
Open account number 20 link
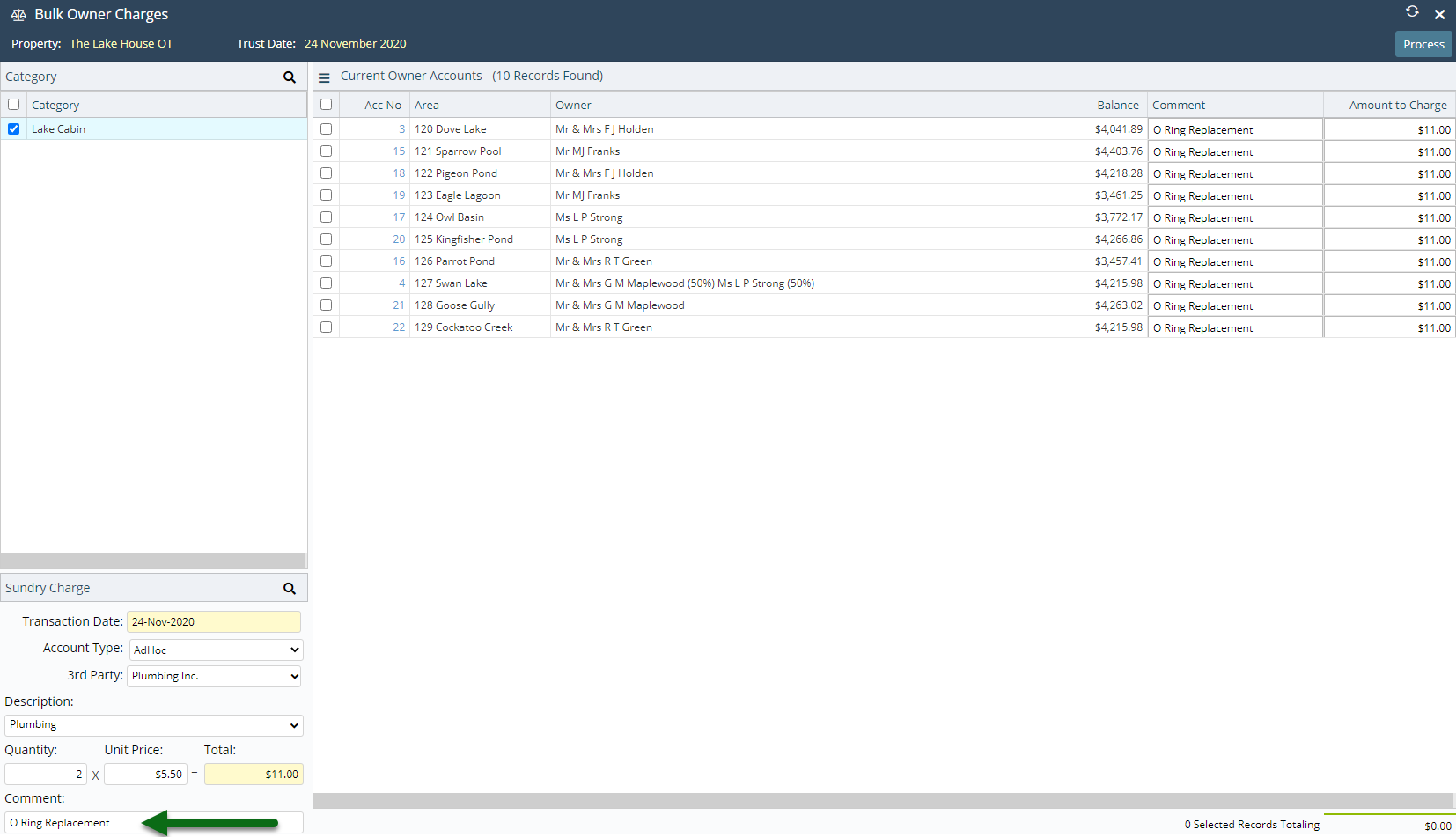pos(399,239)
